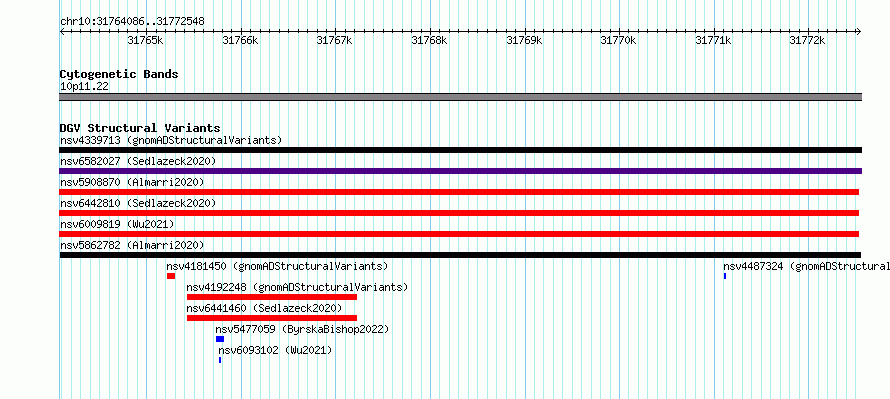Viewport: 890px width, 399px height.
Task: Click the blue nsv5477059 variant bar
Action: click(x=220, y=339)
